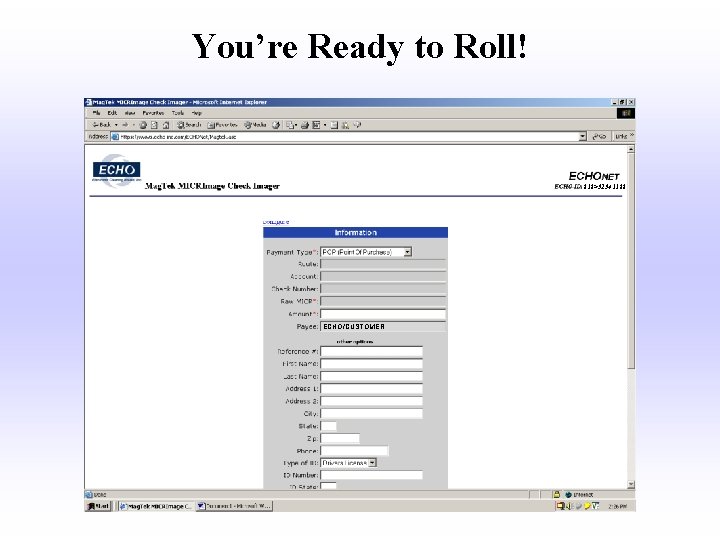Click the vertical scrollbar thumb

click(x=631, y=261)
